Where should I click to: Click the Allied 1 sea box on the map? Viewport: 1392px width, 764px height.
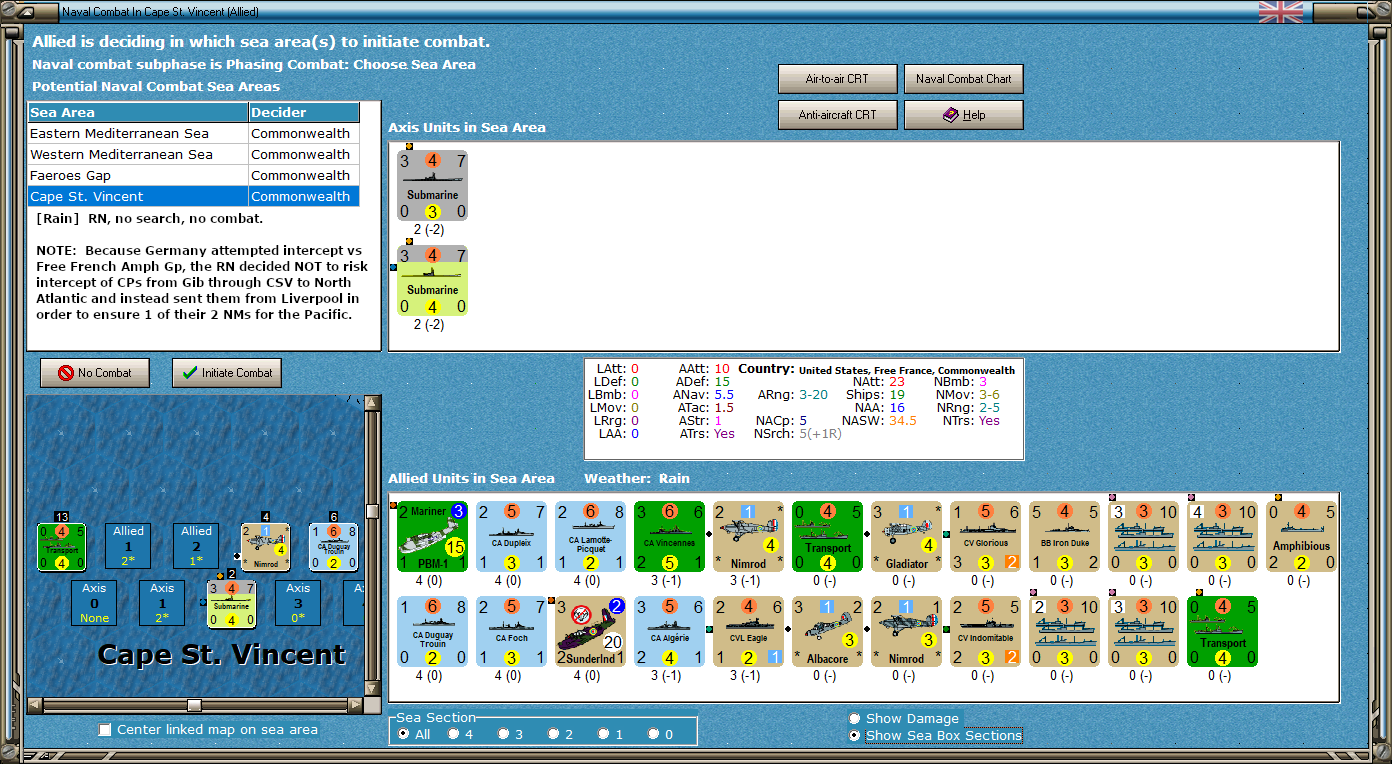click(128, 547)
